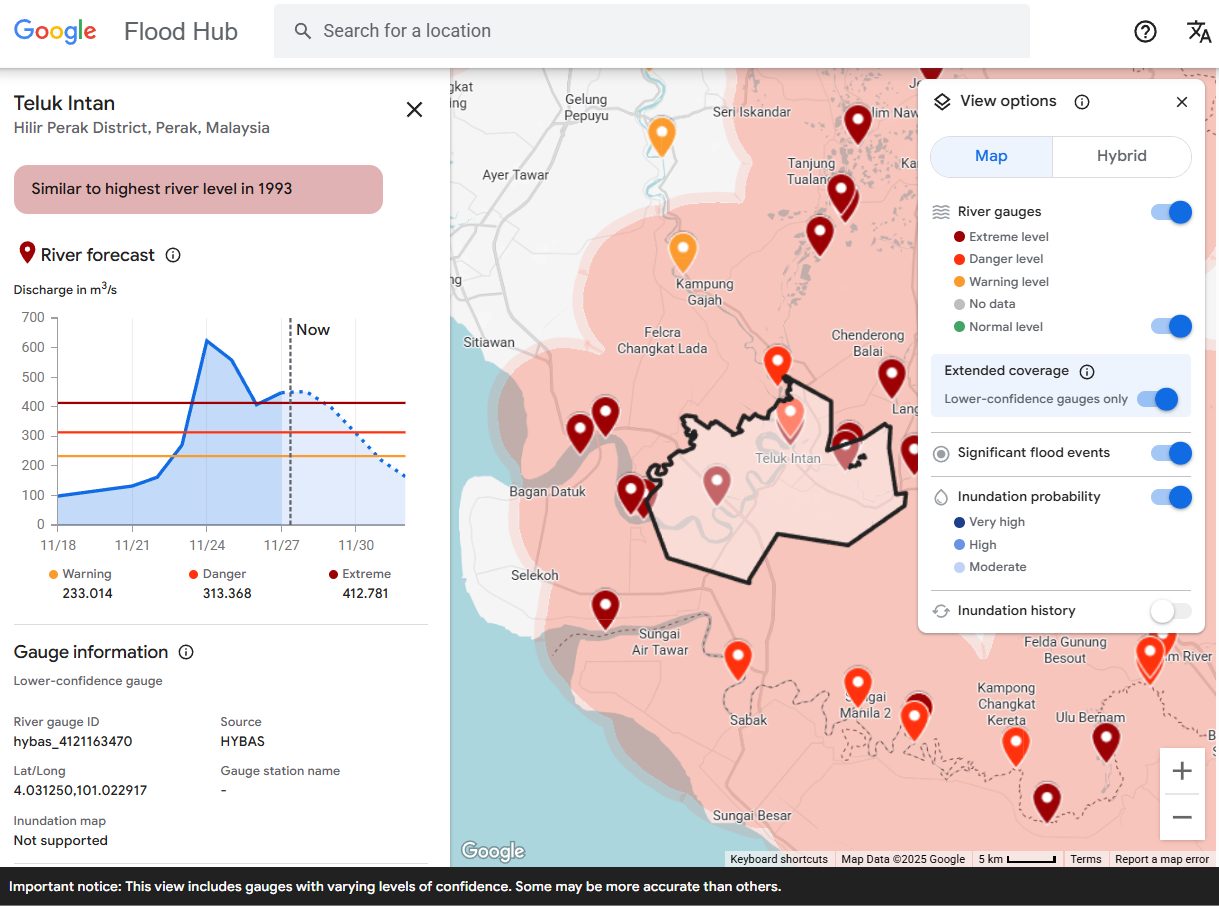Open the Help icon in header
The image size is (1219, 906).
pos(1145,31)
